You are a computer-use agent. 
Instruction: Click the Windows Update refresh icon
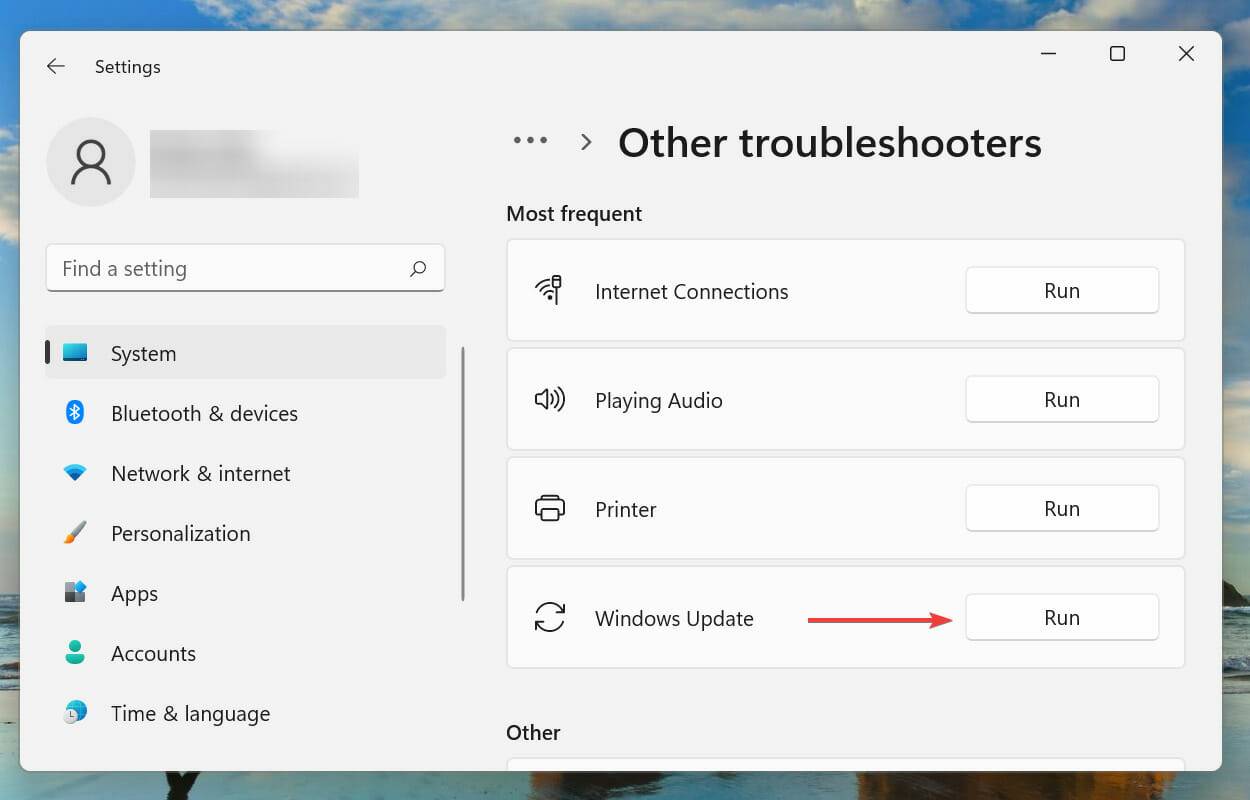coord(550,618)
